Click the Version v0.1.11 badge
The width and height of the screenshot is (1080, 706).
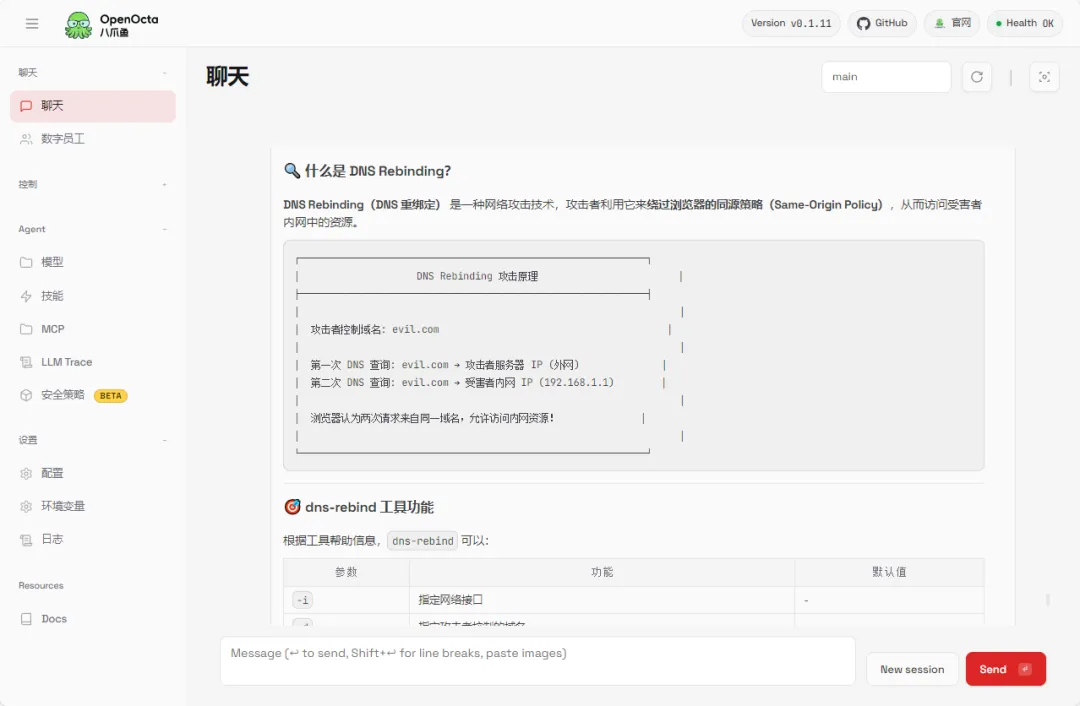(x=791, y=23)
